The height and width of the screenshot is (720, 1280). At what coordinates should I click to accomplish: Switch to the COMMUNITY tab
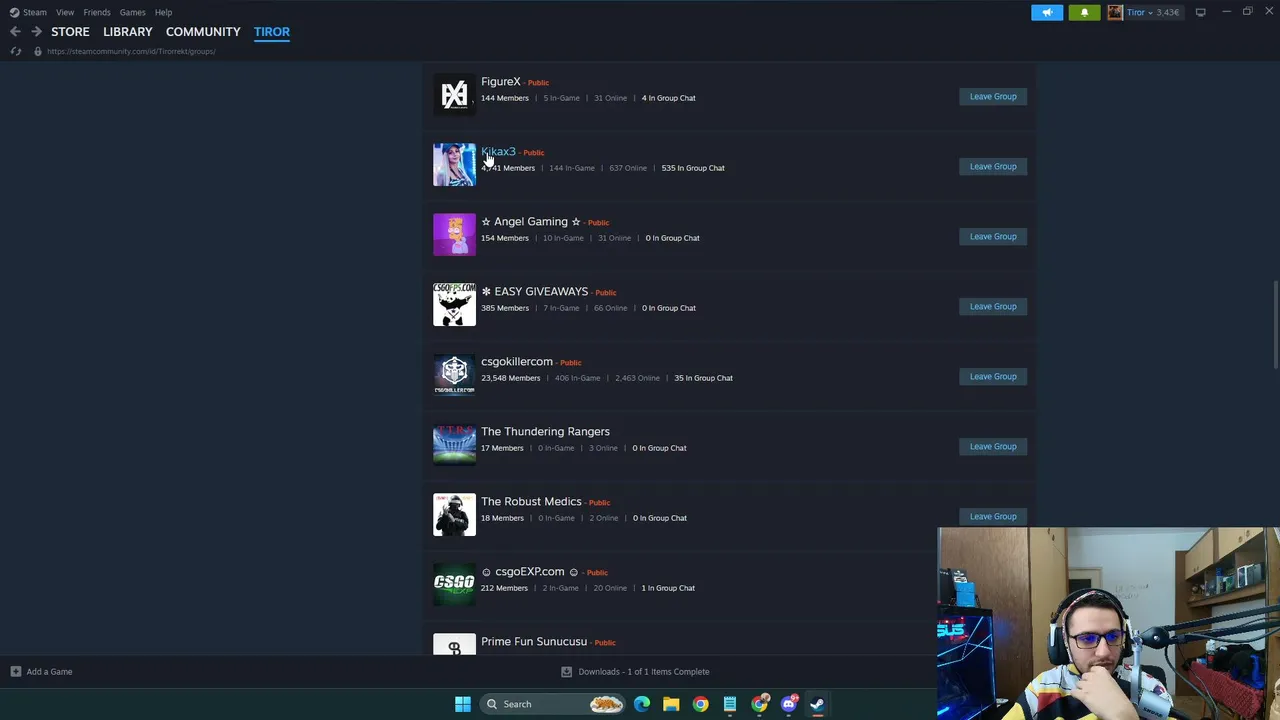point(203,32)
